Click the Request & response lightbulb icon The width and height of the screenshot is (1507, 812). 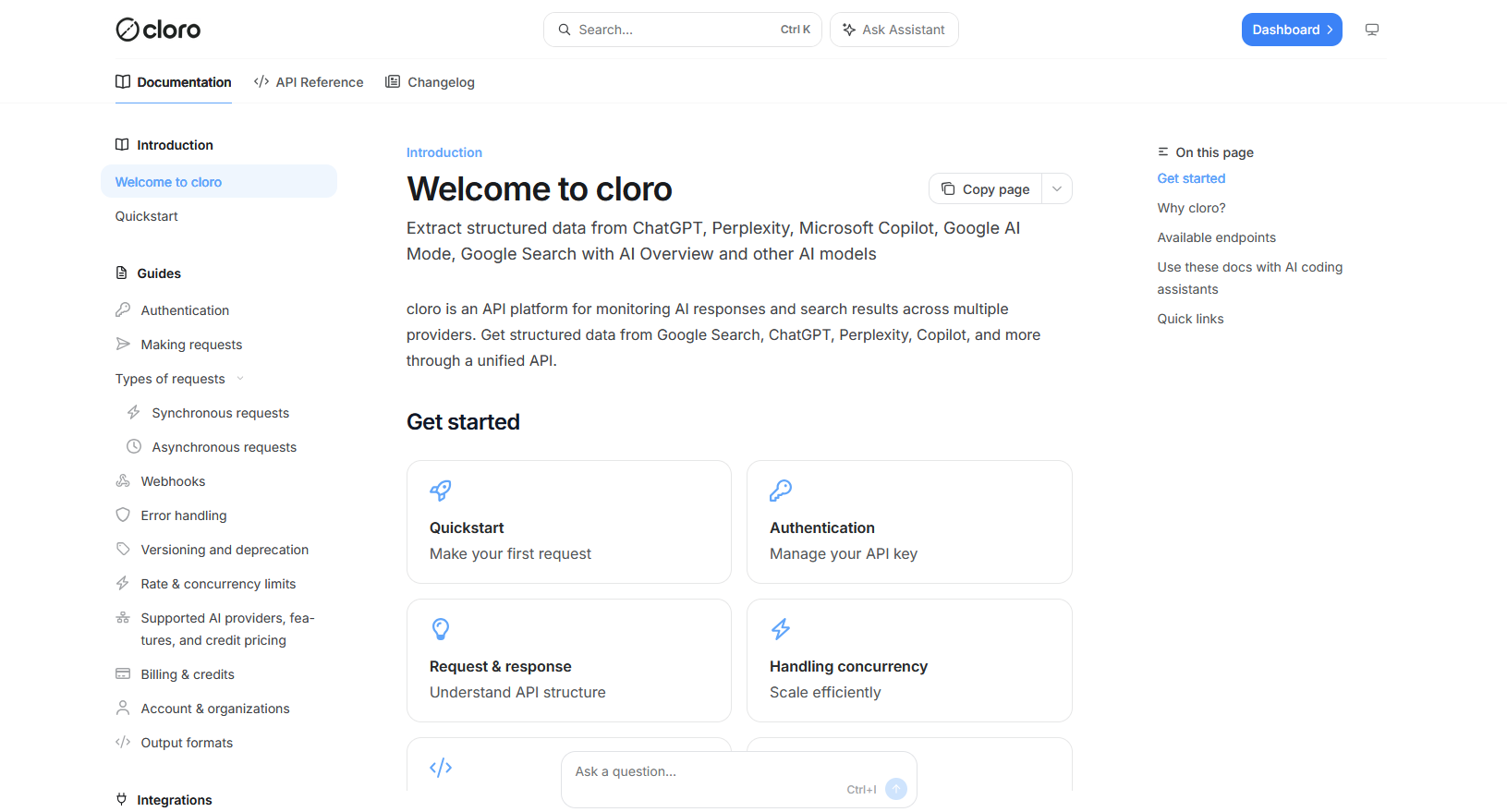pos(441,629)
